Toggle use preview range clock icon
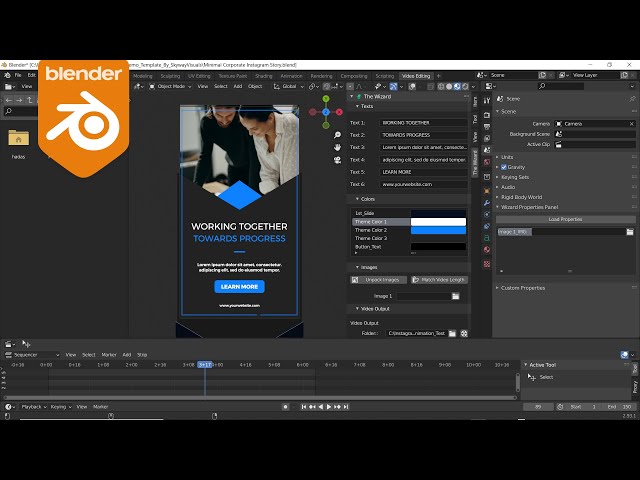The height and width of the screenshot is (480, 640). [560, 407]
